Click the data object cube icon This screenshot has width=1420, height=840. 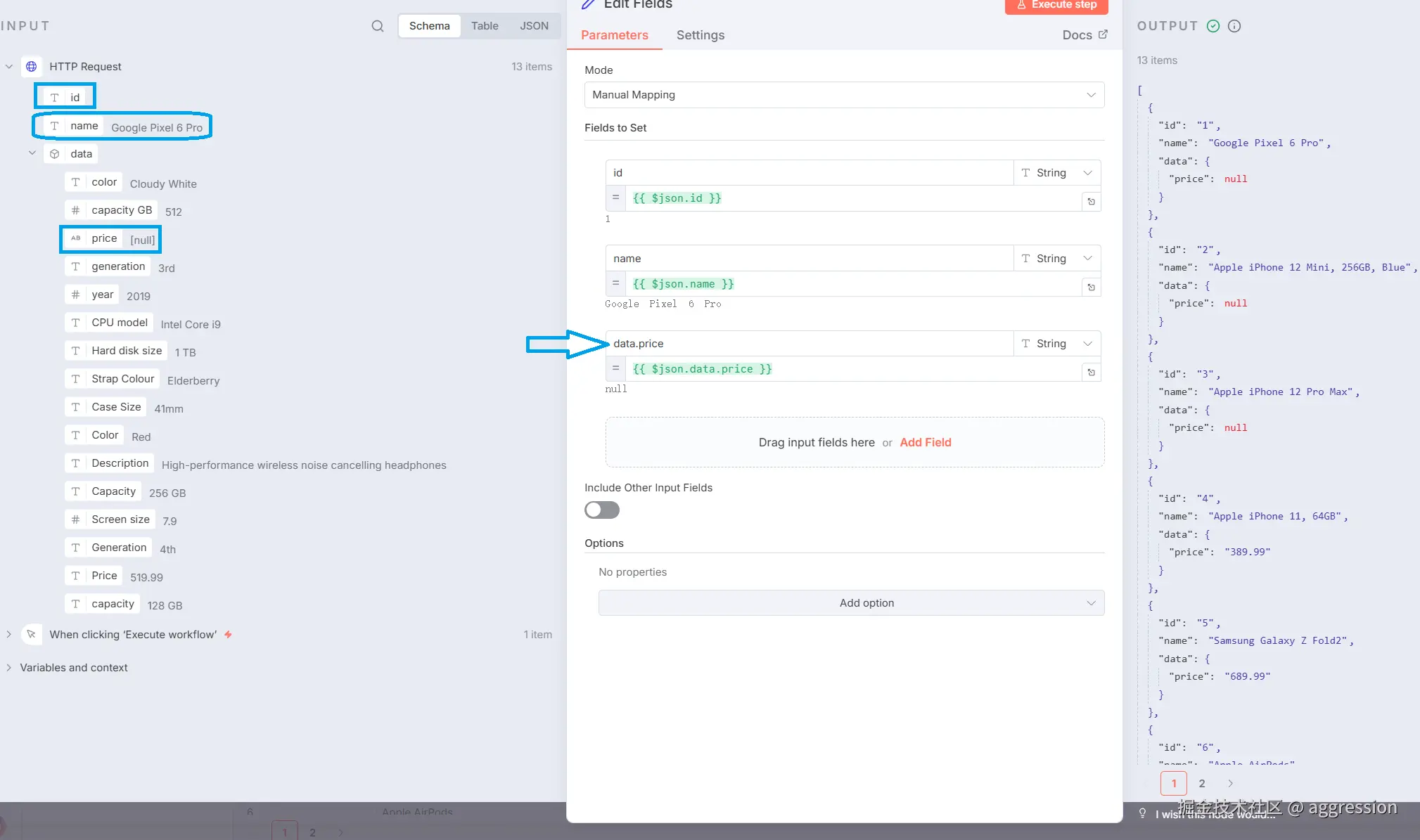coord(55,154)
